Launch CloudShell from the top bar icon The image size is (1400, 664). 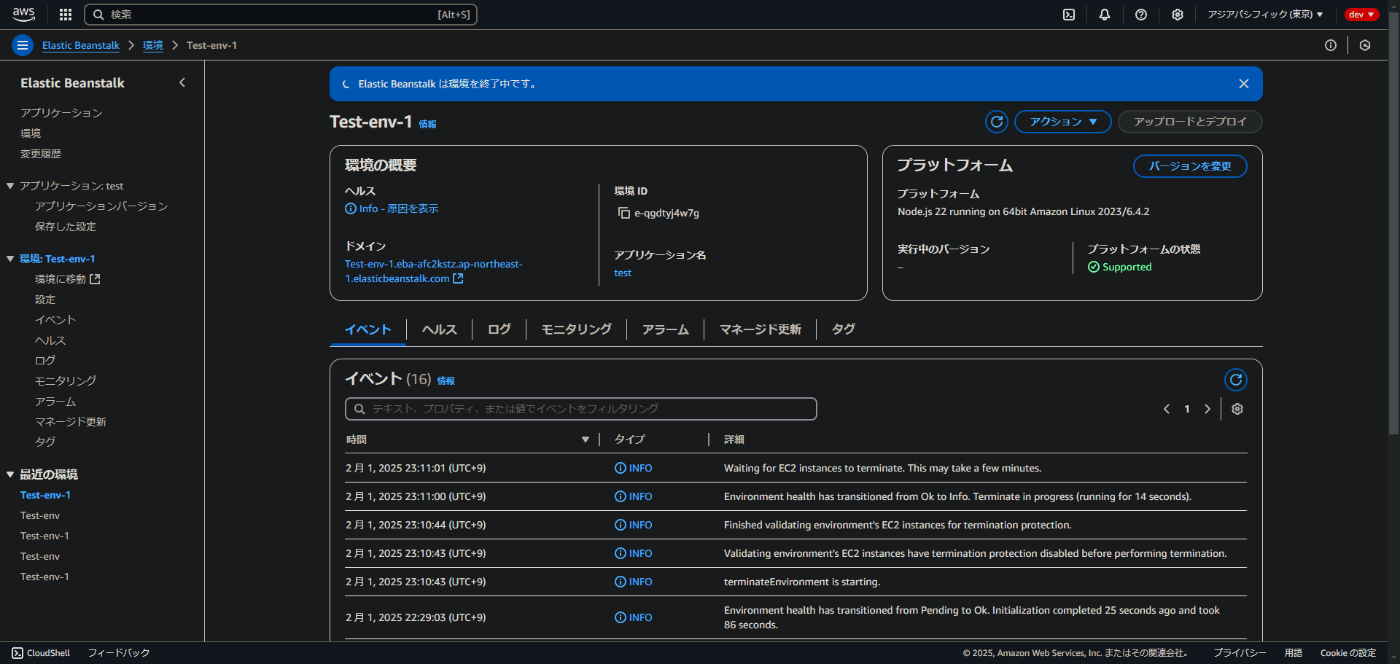click(x=1069, y=14)
